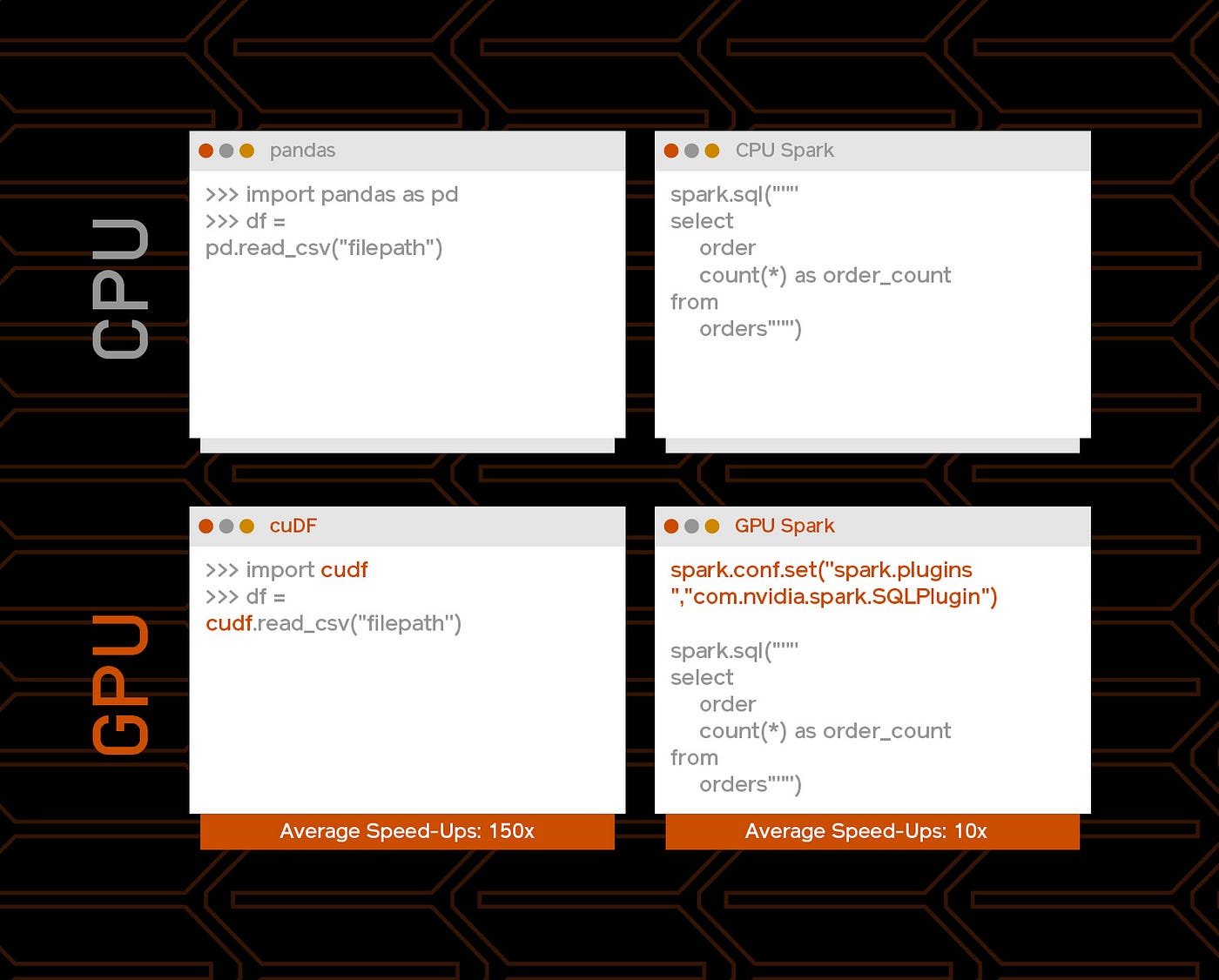This screenshot has width=1219, height=980.
Task: Click '>>> df =' in the cuDF window
Action: click(x=246, y=597)
